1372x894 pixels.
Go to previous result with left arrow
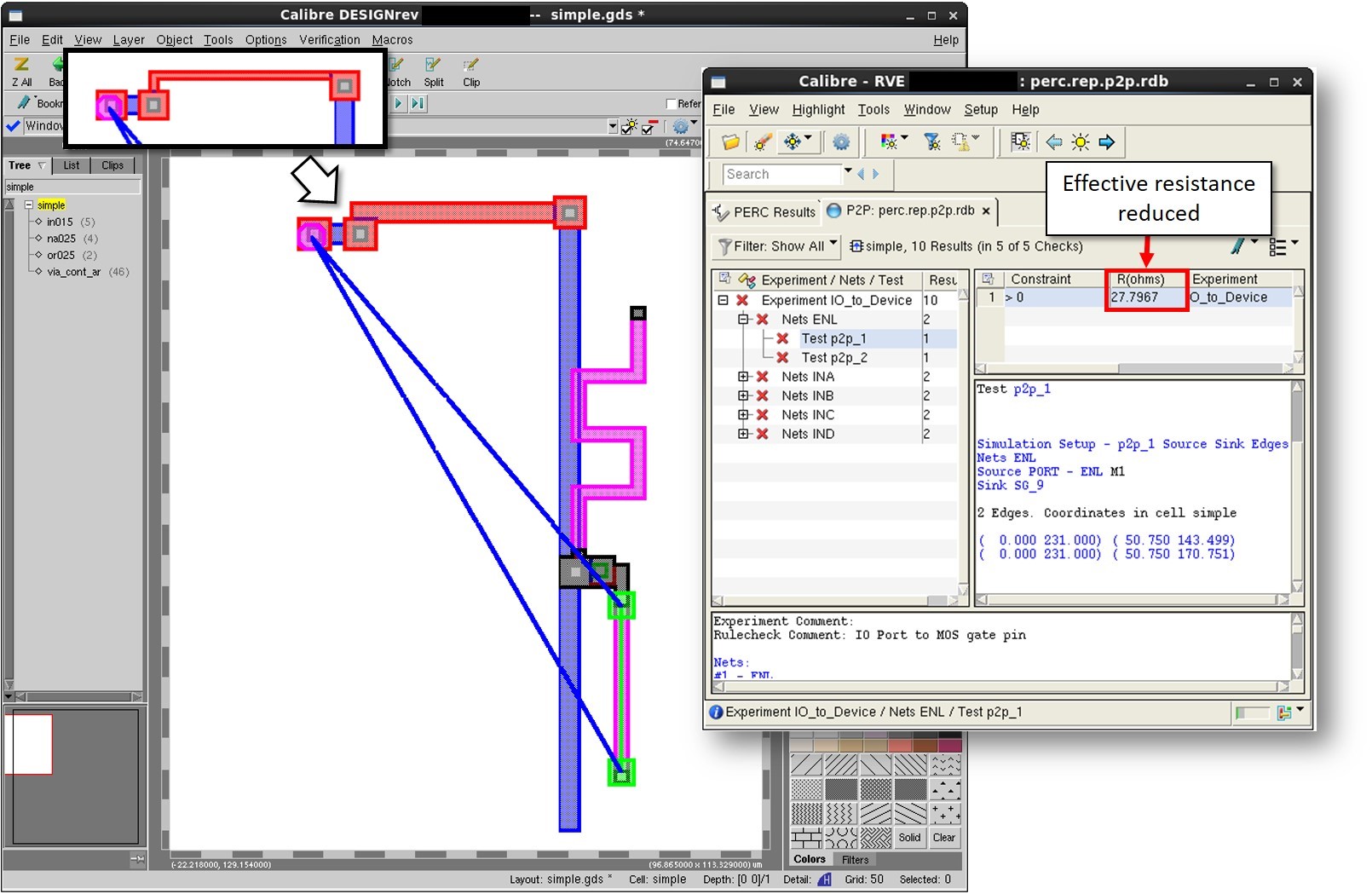pos(1054,142)
